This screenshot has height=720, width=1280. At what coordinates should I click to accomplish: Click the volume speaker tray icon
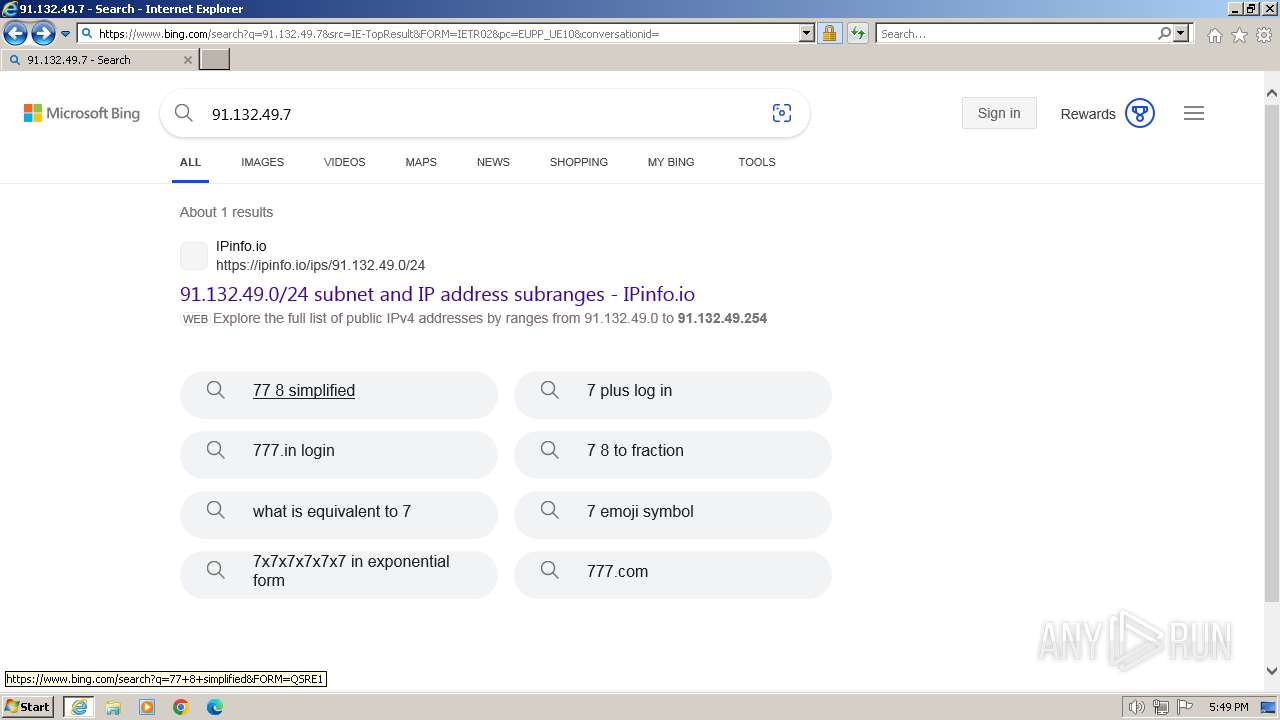pos(1136,707)
